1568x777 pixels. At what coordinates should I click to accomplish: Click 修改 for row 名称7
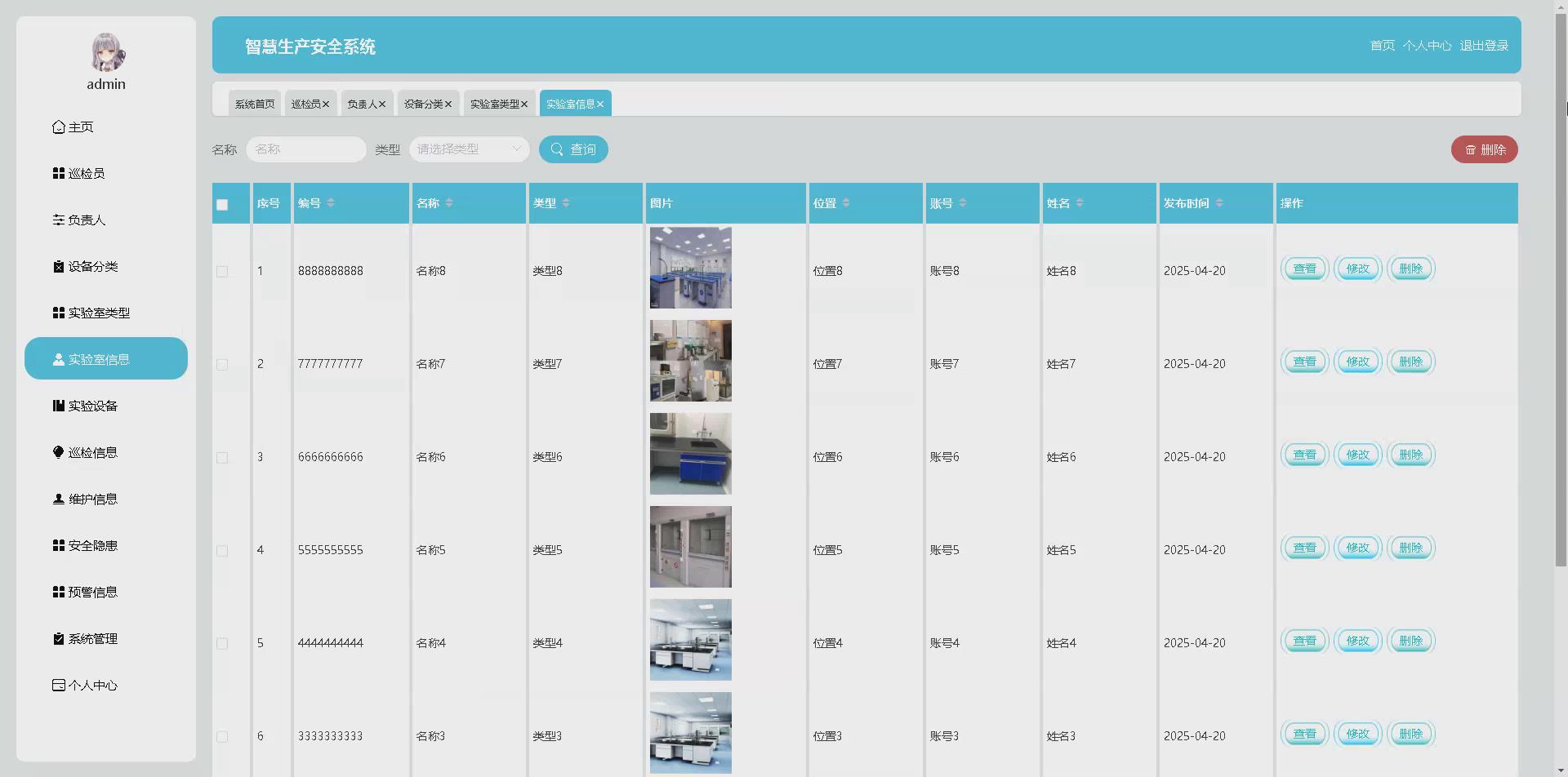1358,362
